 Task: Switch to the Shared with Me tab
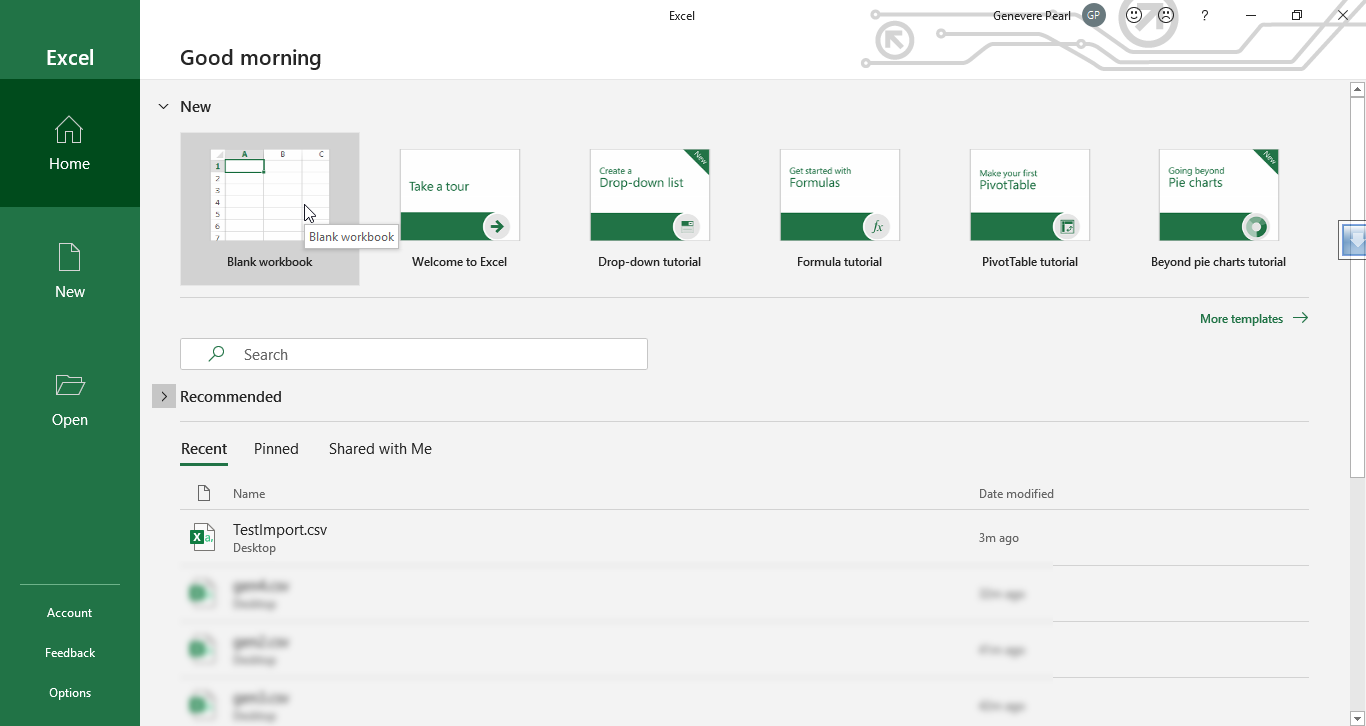coord(380,449)
